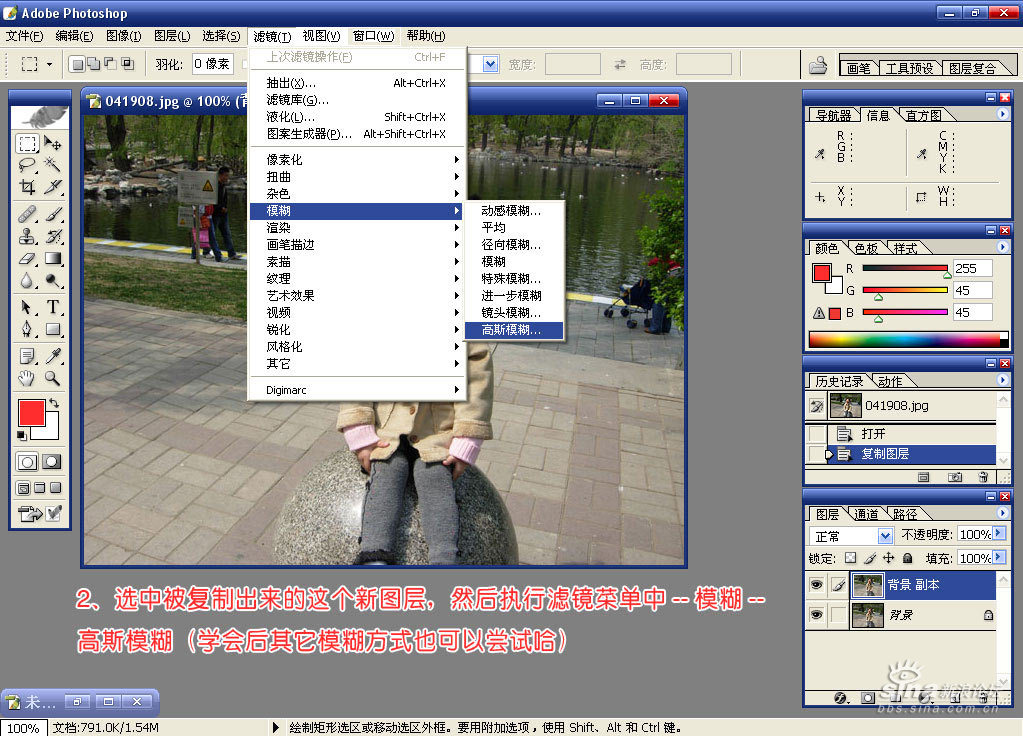Toggle lock transparent pixels
Viewport: 1023px width, 736px height.
click(850, 558)
